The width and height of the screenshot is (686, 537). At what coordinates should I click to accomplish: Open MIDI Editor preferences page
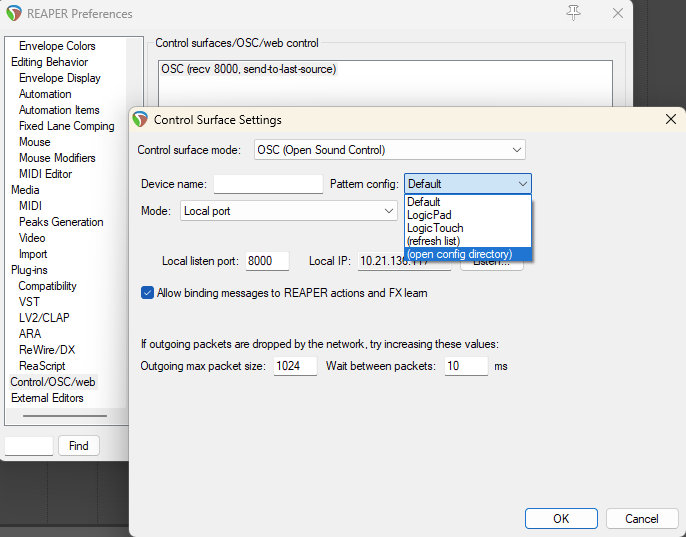pos(46,174)
